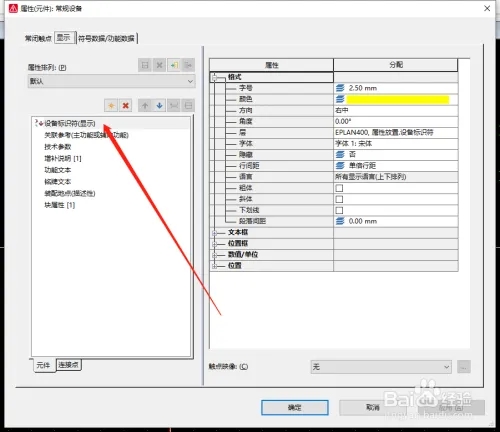500x432 pixels.
Task: Select 关联参考(主功能或辅助功能) in list
Action: 86,135
